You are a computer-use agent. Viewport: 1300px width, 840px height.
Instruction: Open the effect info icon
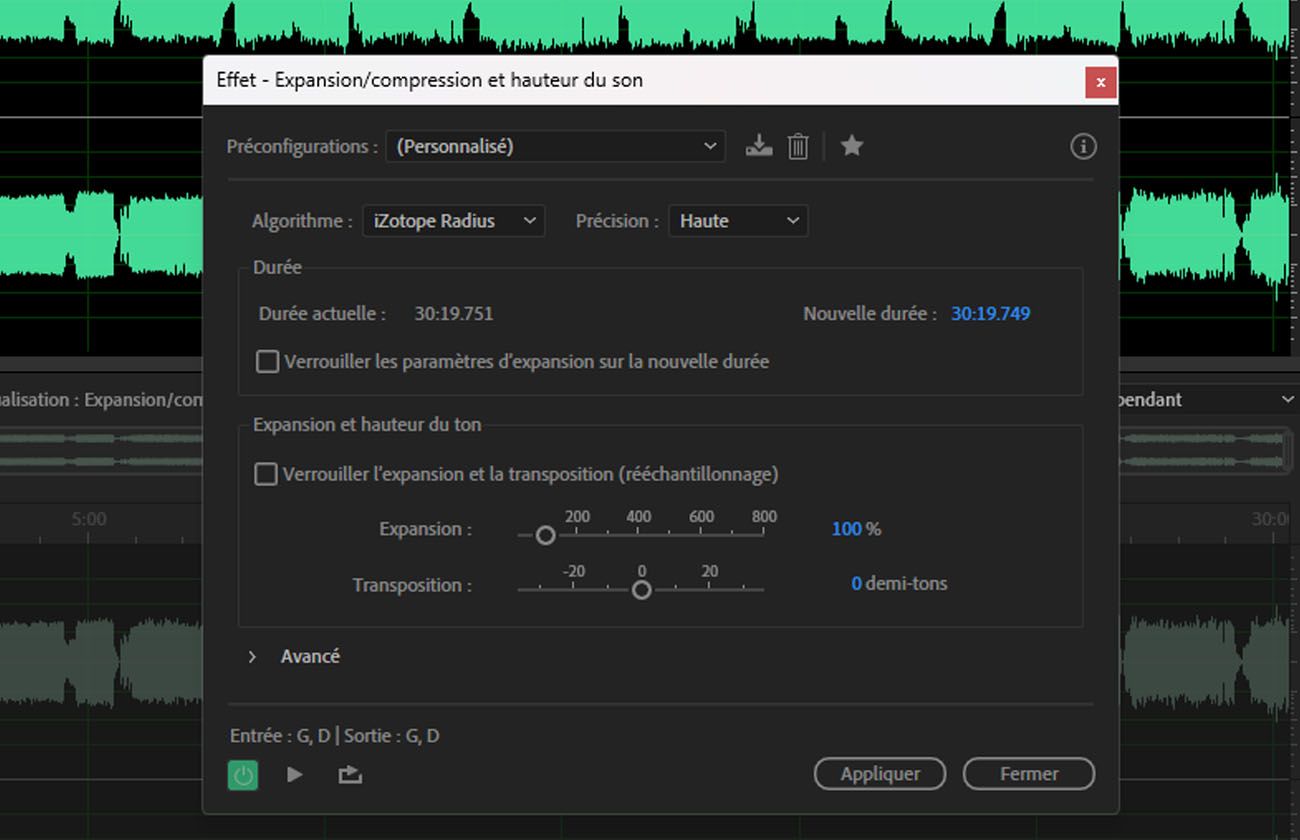coord(1083,147)
